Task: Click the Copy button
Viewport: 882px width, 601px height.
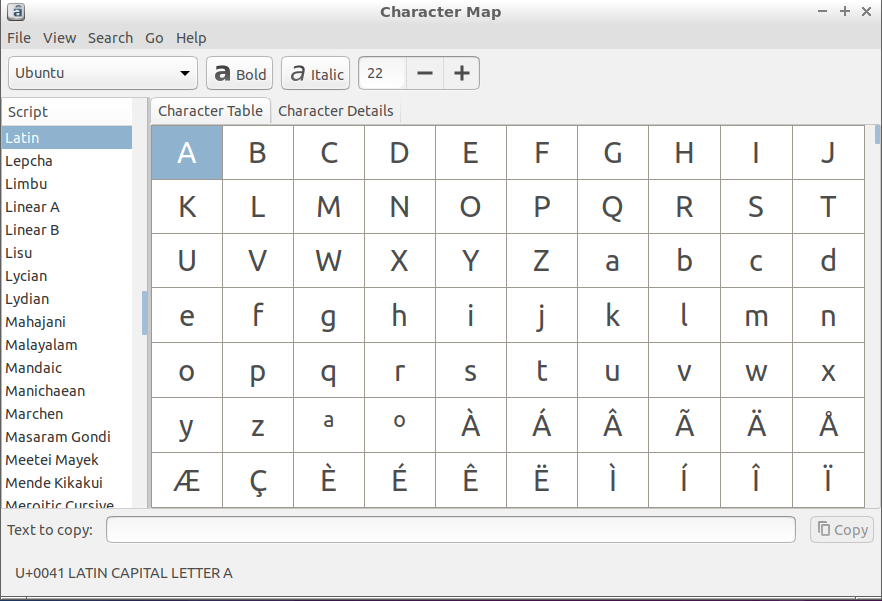Action: (841, 530)
